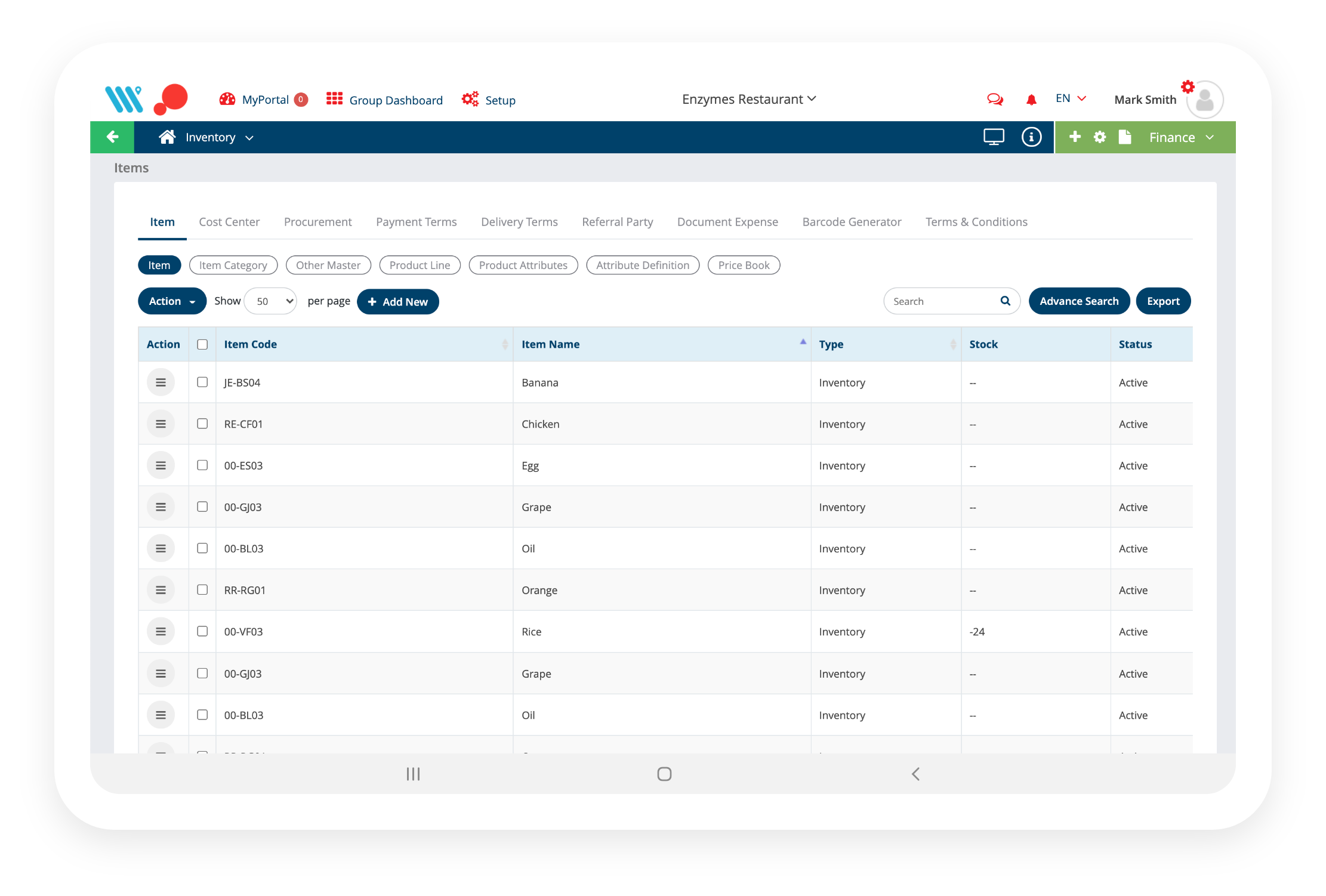Switch to the Procurement tab

[x=317, y=222]
